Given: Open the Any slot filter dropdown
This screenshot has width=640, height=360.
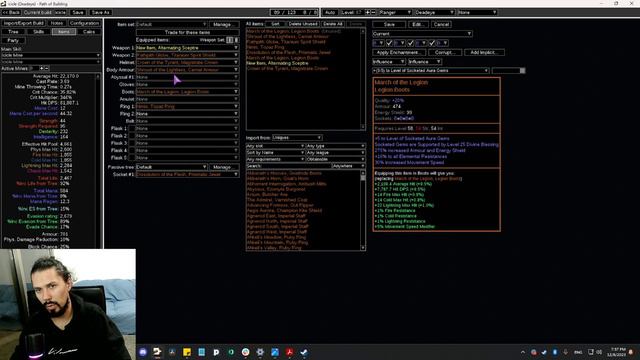Looking at the screenshot, I should (x=275, y=146).
